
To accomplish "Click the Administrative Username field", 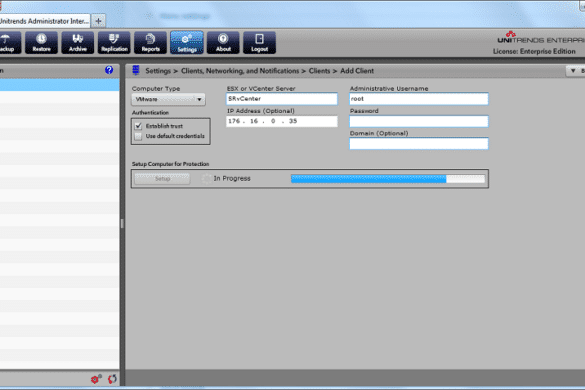I will click(x=419, y=99).
